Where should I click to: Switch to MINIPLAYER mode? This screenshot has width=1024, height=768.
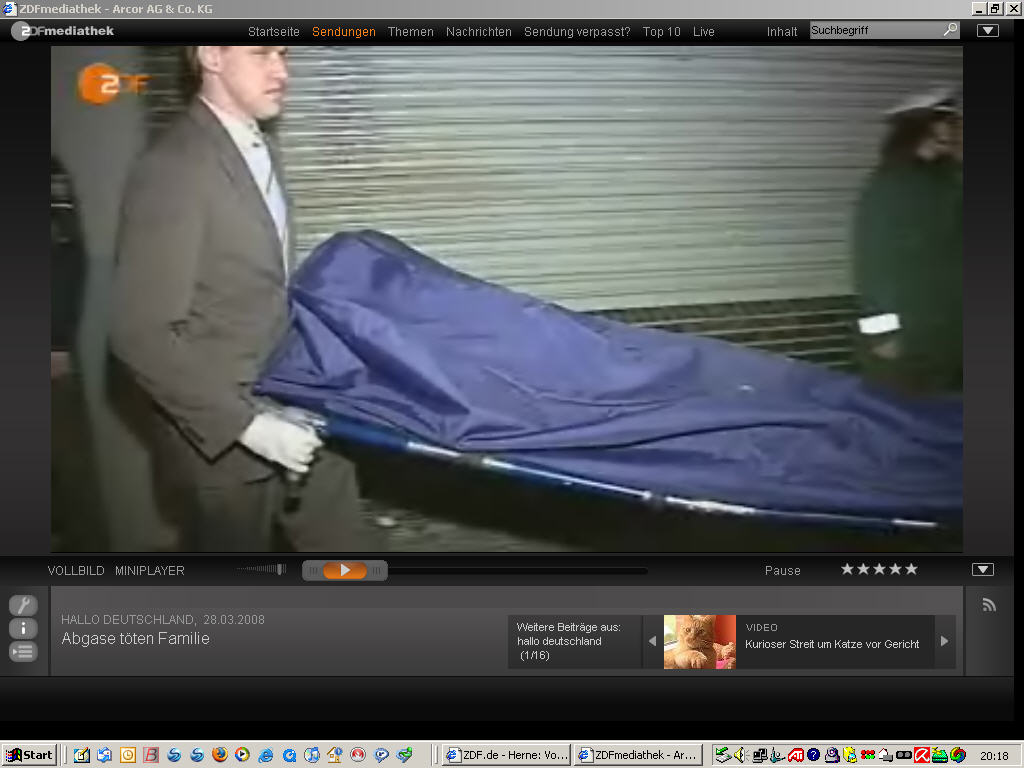click(149, 571)
